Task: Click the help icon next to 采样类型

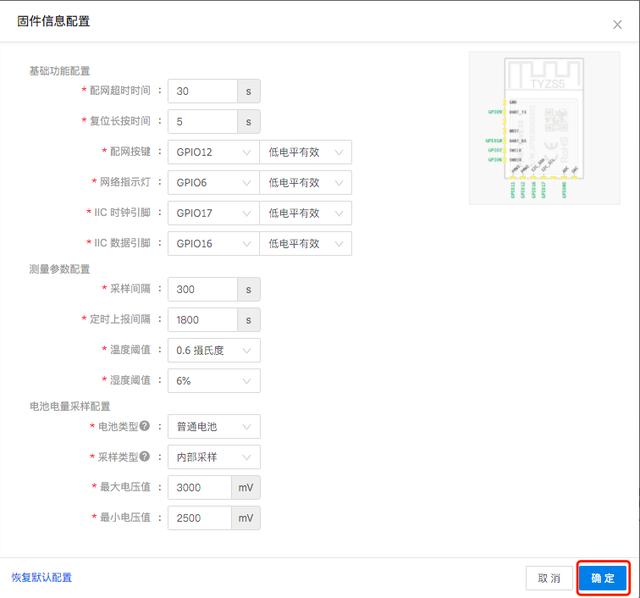Action: (x=144, y=456)
